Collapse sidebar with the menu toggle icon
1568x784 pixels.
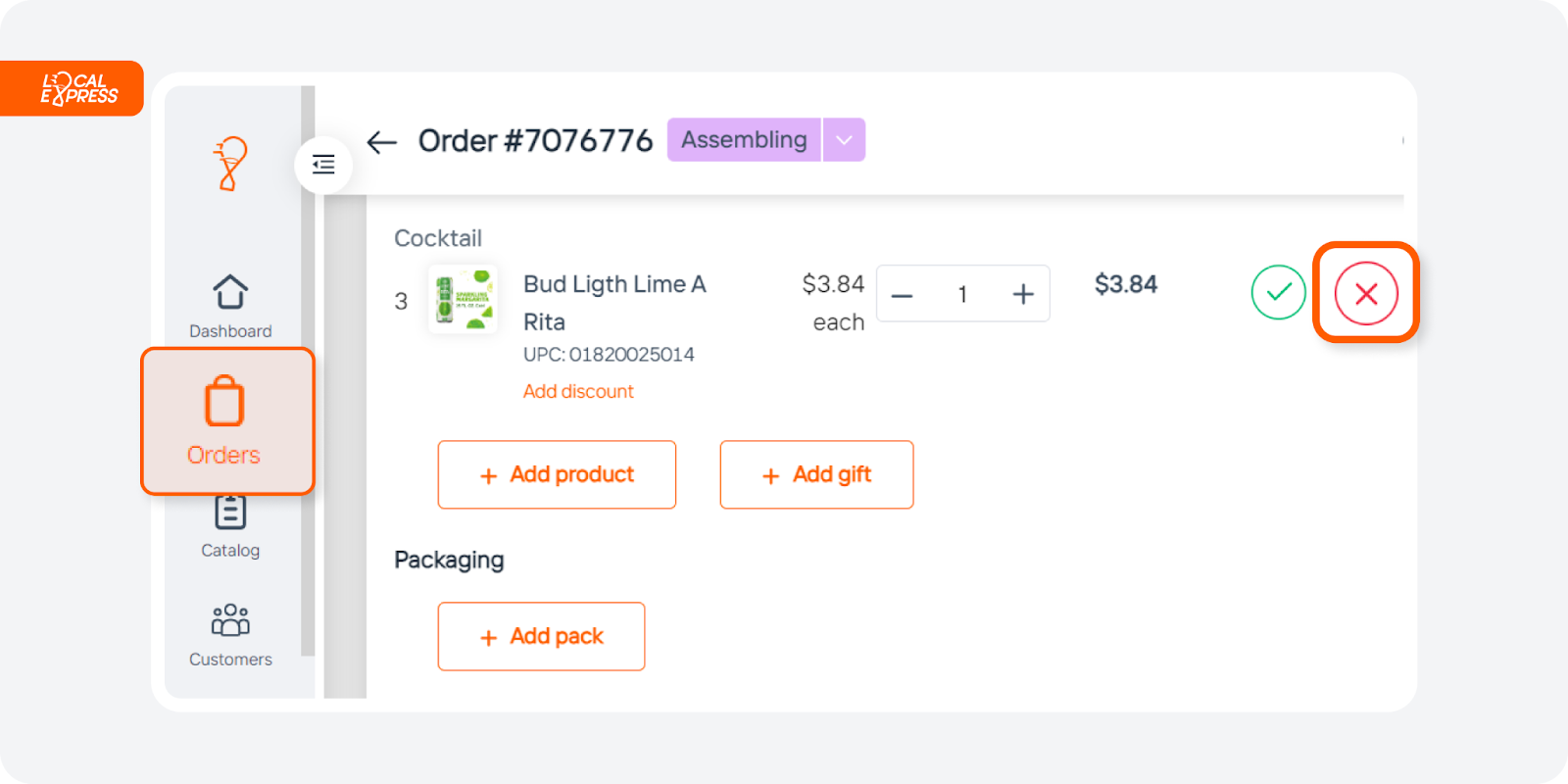pyautogui.click(x=323, y=165)
